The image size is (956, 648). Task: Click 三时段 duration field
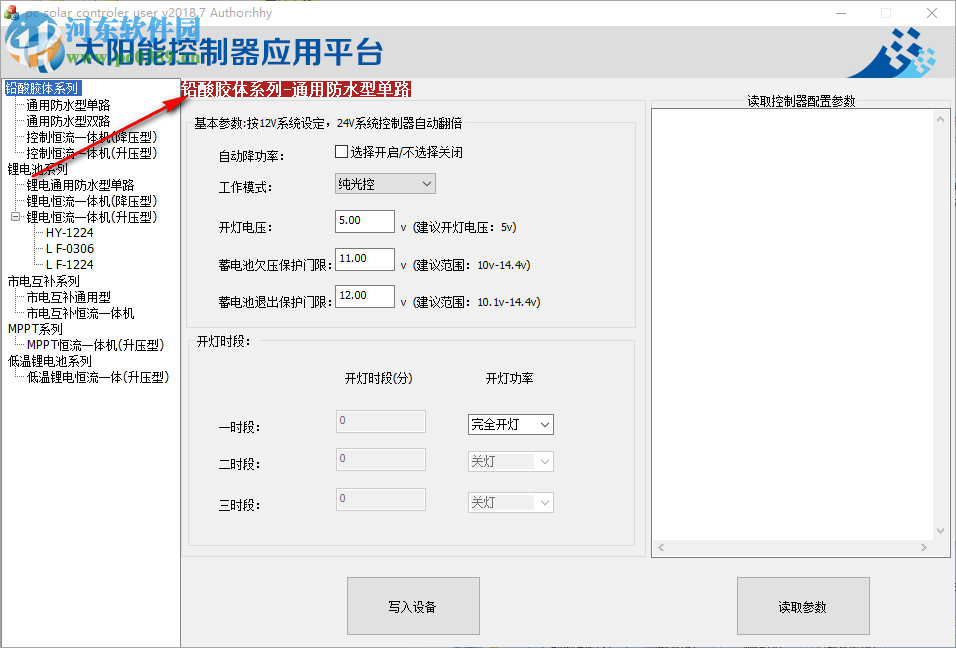point(380,499)
